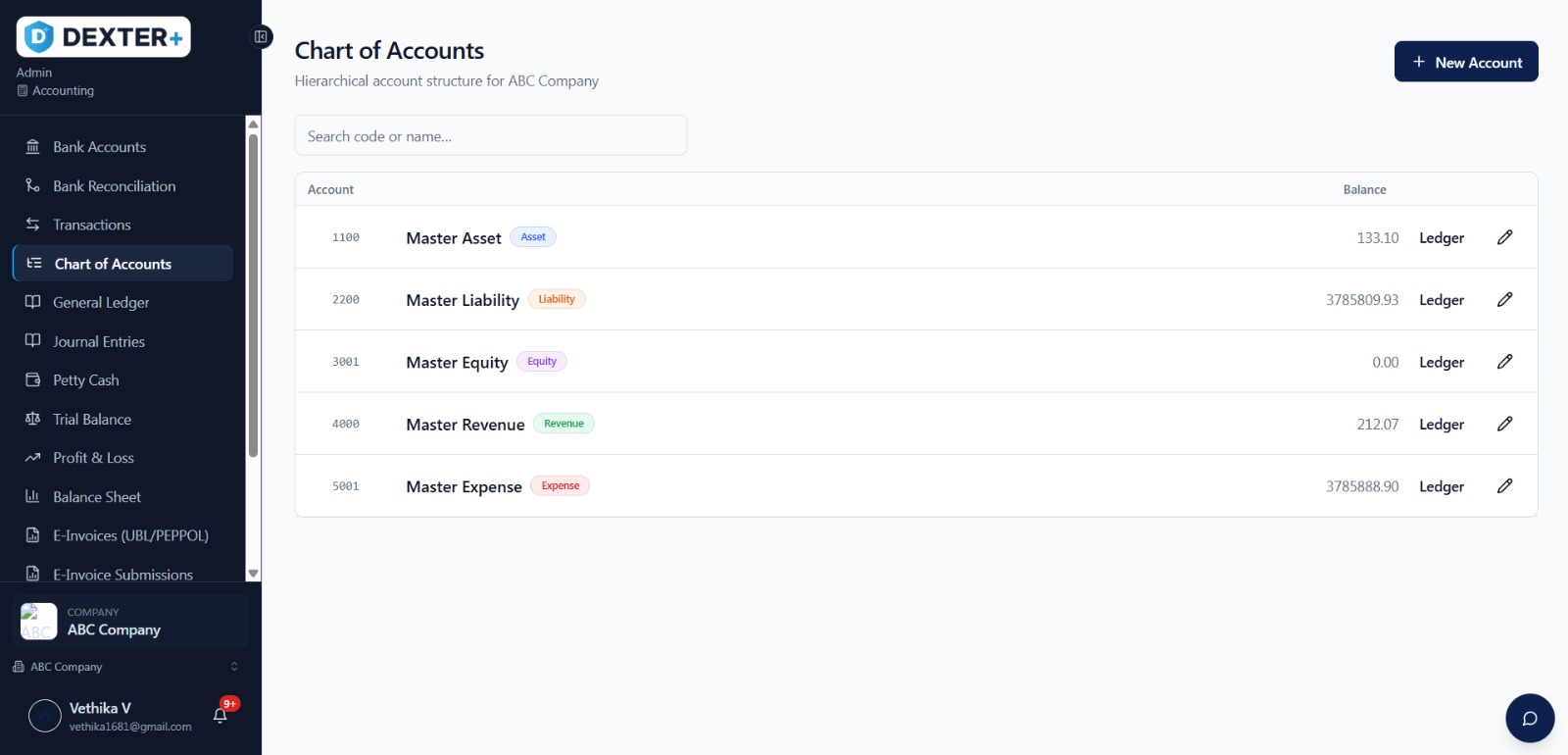Select the Master Asset account name
1568x755 pixels.
tap(454, 238)
